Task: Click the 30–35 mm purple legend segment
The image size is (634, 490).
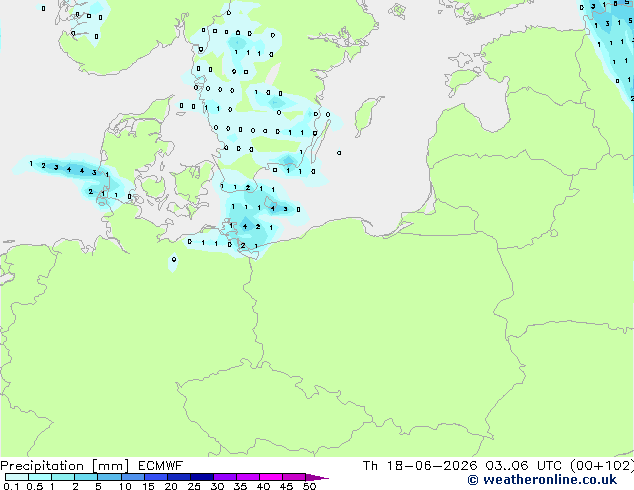Action: tap(224, 477)
